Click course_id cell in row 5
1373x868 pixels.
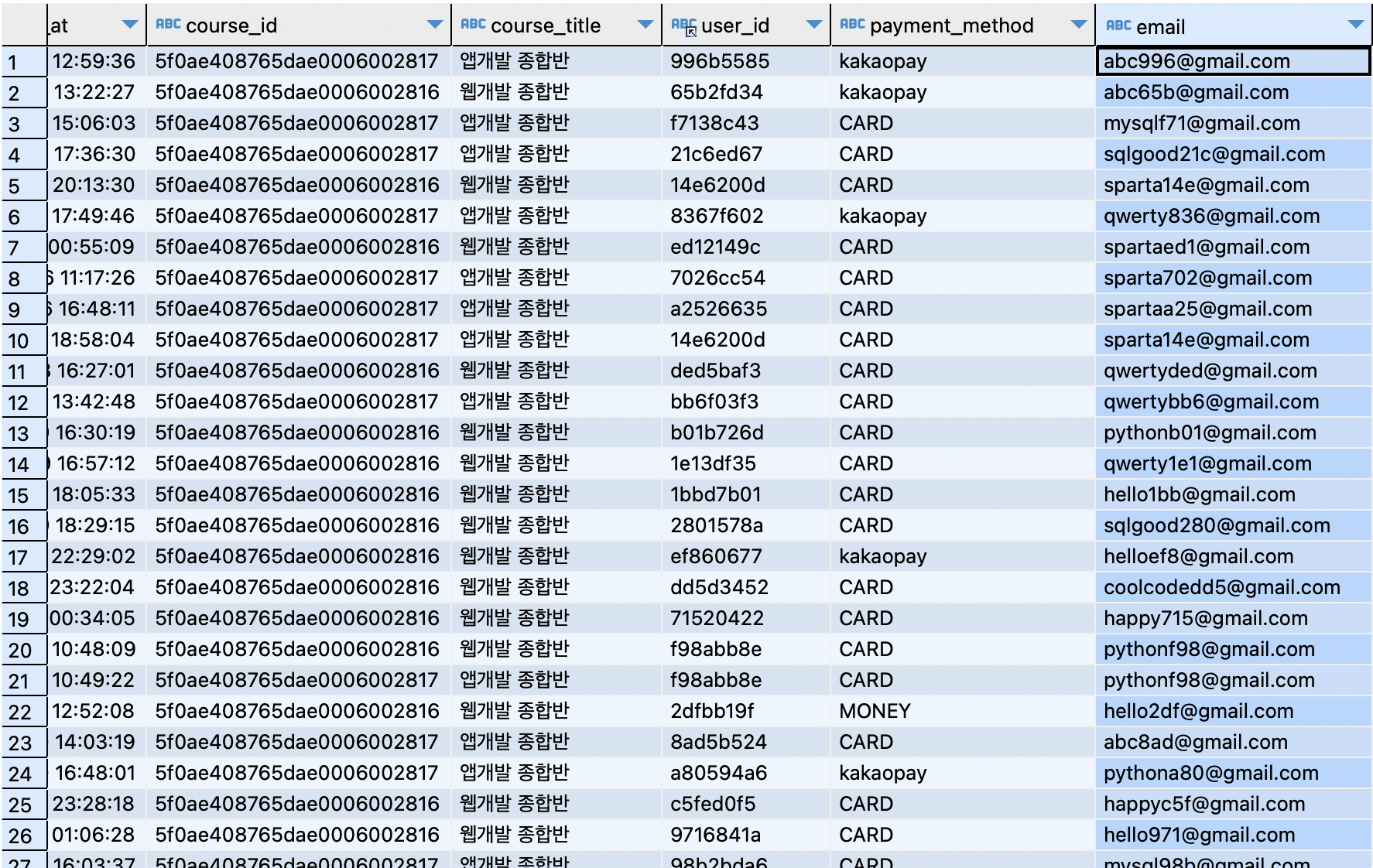pos(300,185)
